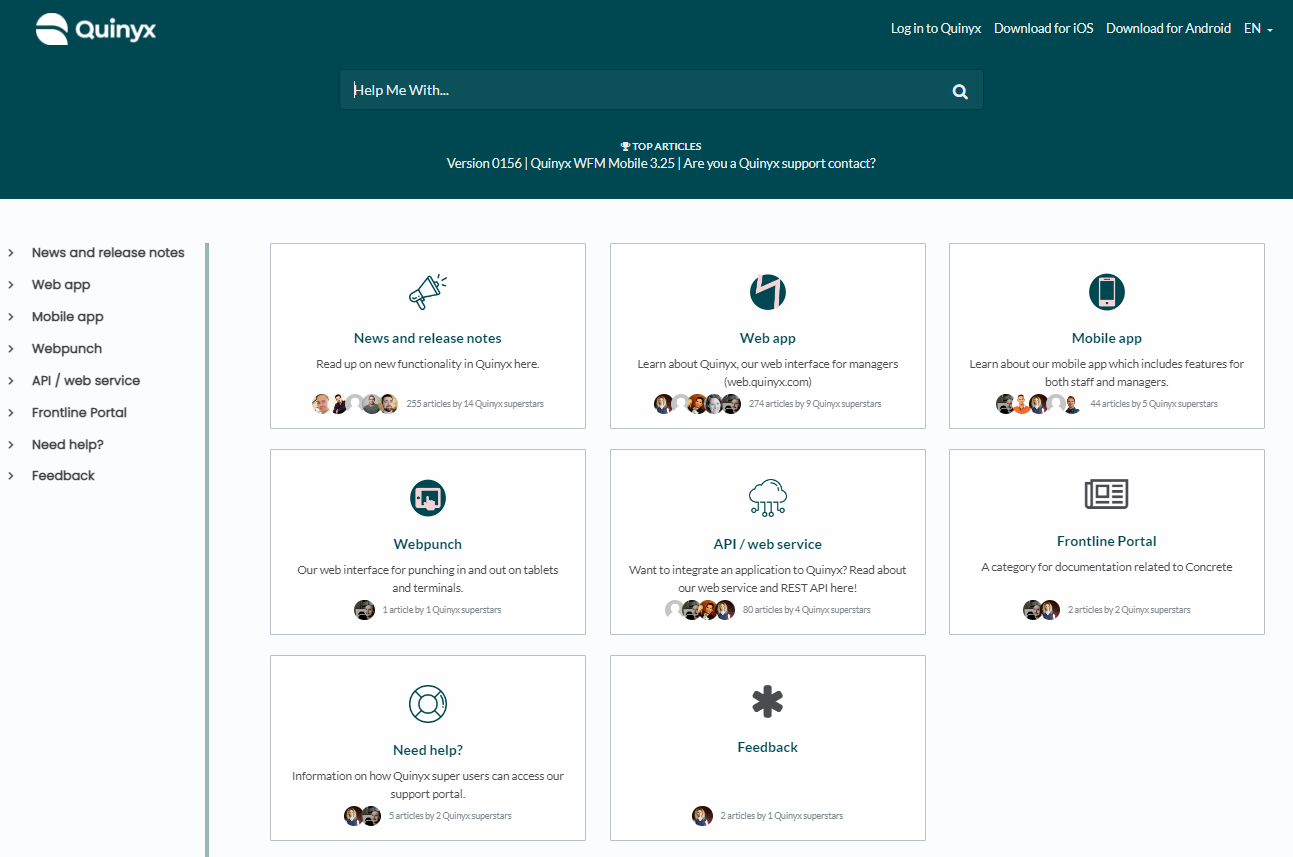This screenshot has height=857, width=1293.
Task: Open the Need help? card title
Action: point(428,750)
